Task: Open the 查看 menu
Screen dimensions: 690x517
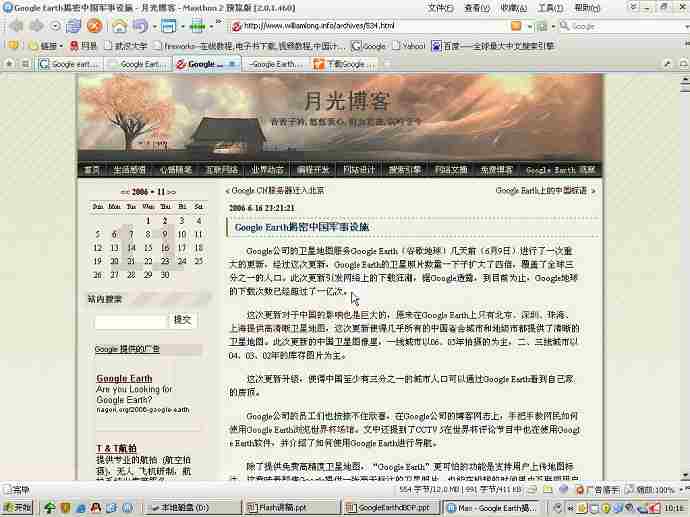Action: pyautogui.click(x=477, y=7)
